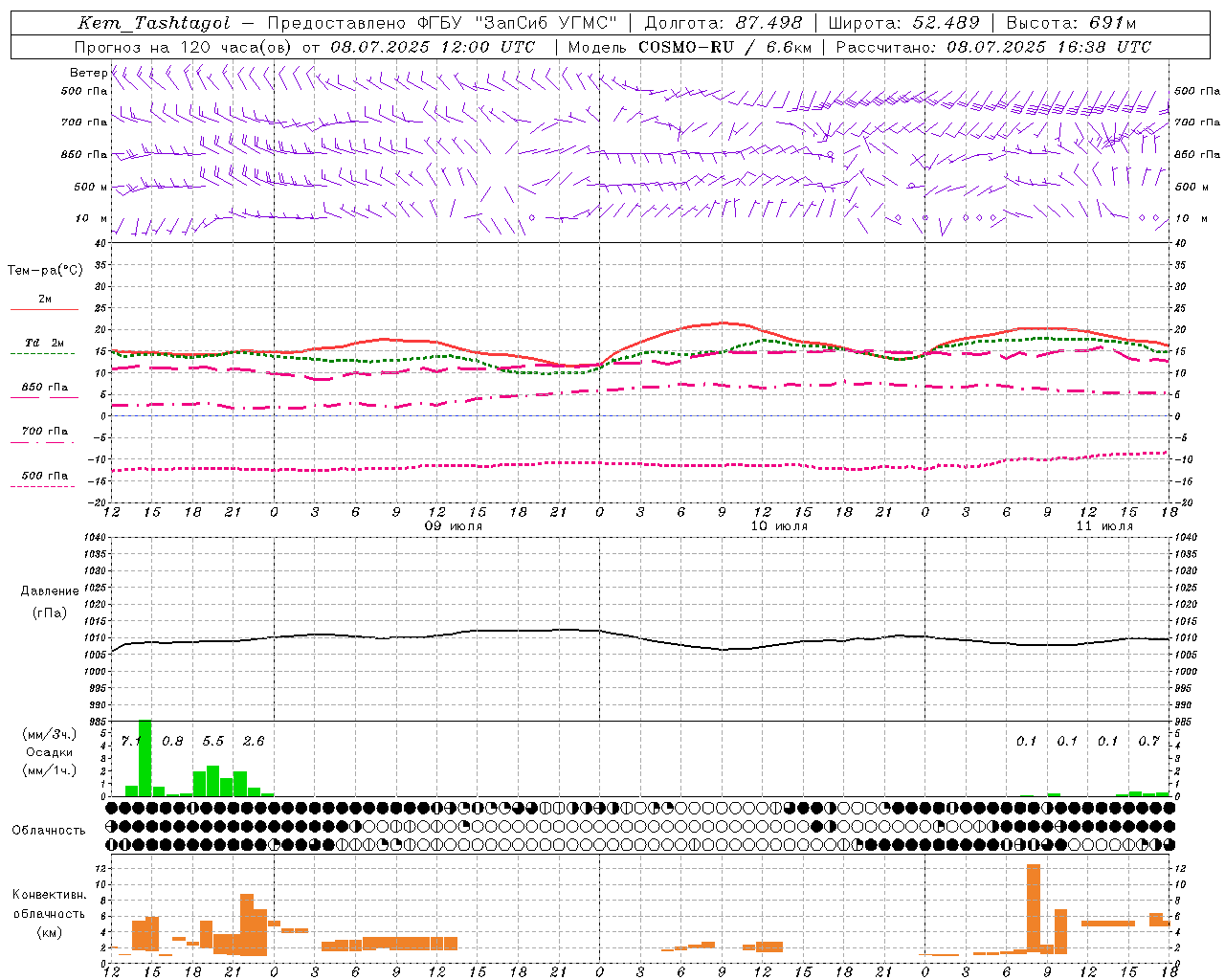
Task: Click the 'Конвективн.' convective cloud label
Action: click(49, 895)
